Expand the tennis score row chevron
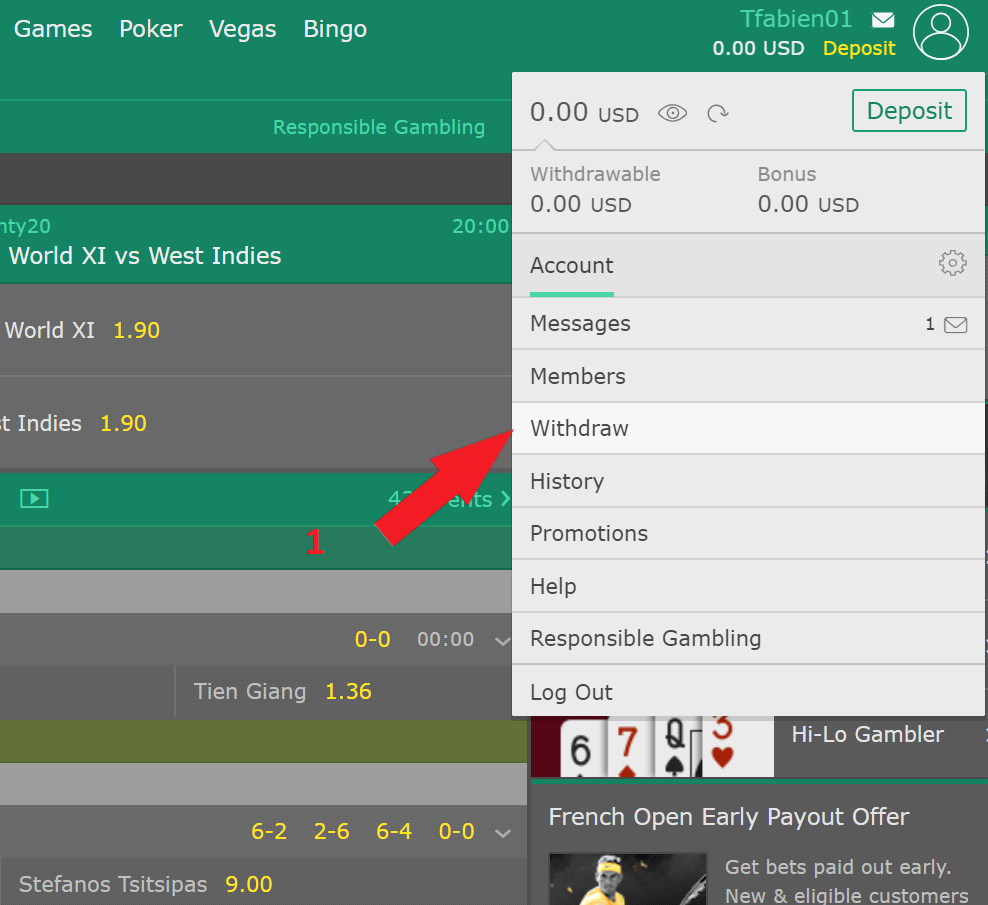988x905 pixels. 502,833
